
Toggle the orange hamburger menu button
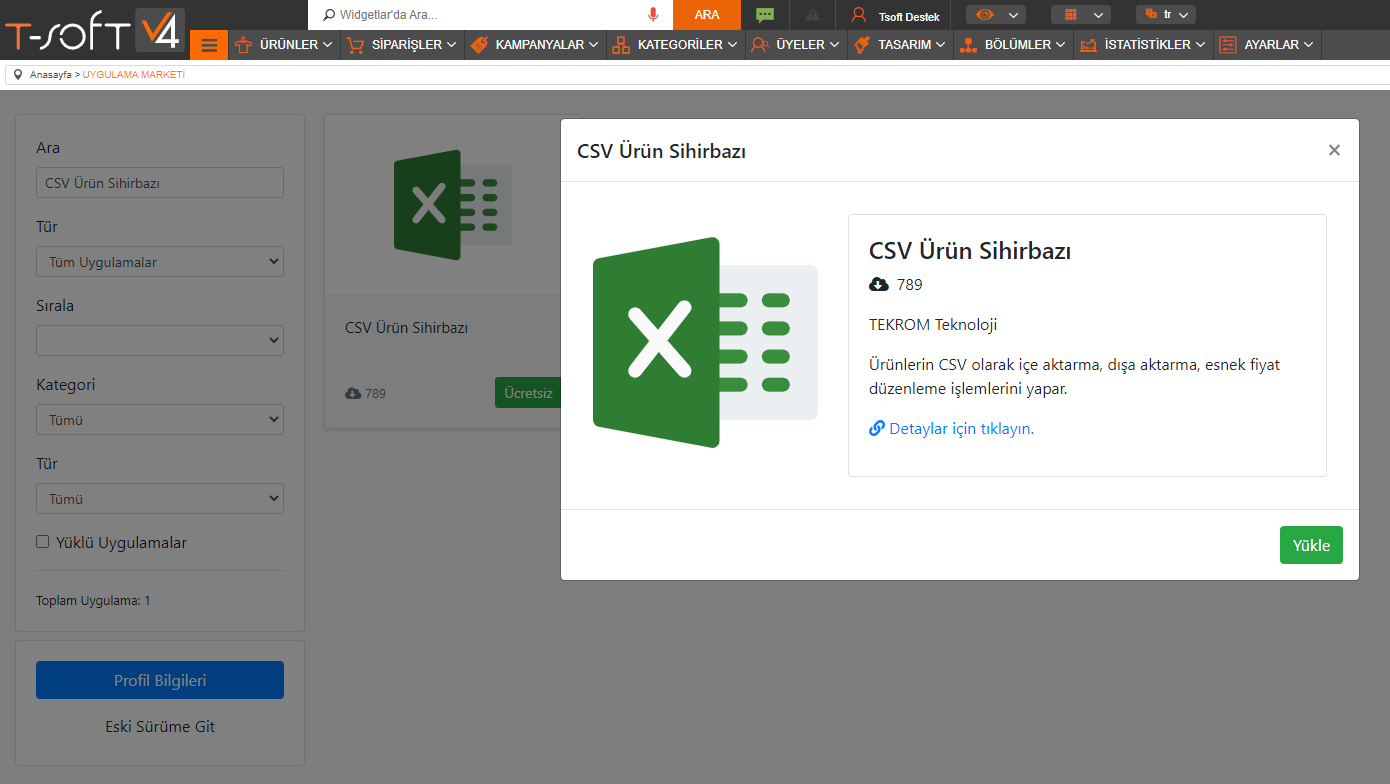(209, 45)
